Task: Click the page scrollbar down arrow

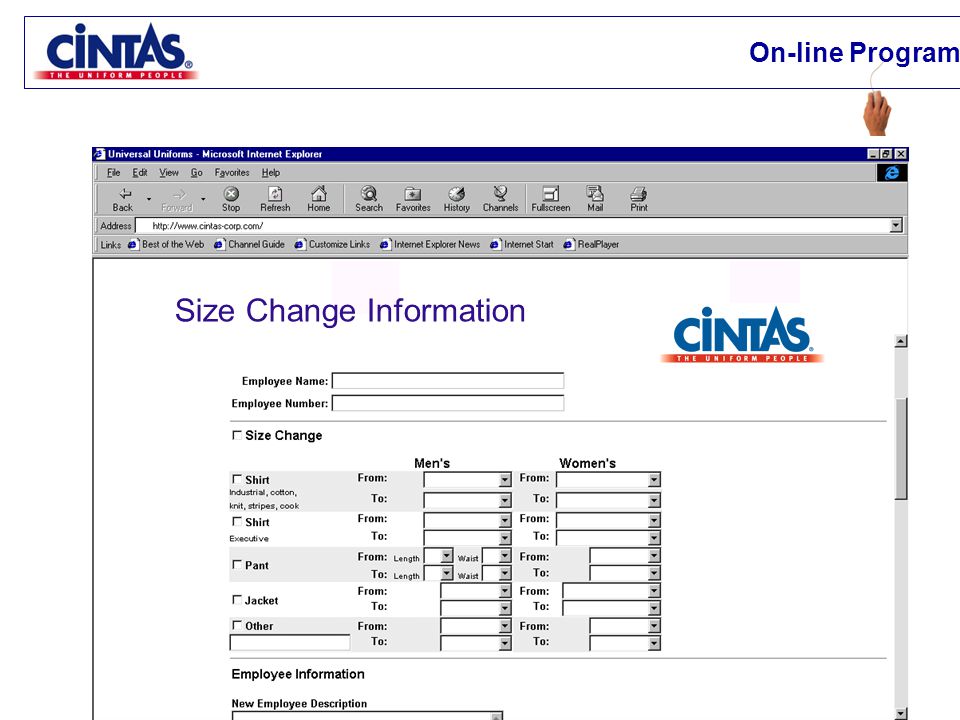Action: pos(901,714)
